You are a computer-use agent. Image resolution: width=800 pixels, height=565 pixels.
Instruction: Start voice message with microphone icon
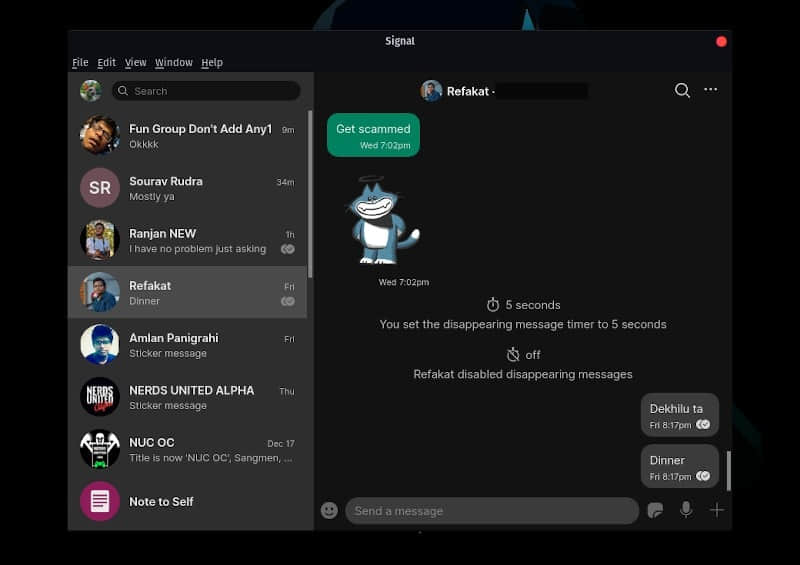[x=686, y=510]
